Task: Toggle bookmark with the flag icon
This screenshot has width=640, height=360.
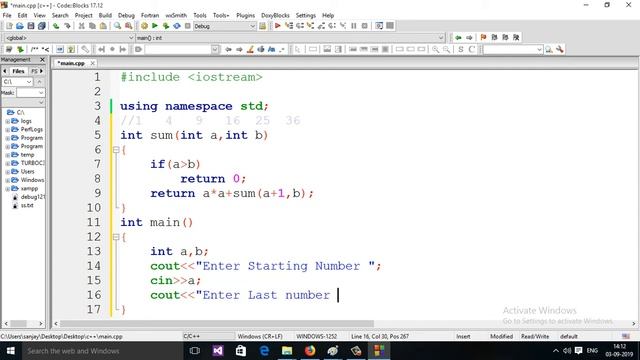Action: (x=484, y=38)
